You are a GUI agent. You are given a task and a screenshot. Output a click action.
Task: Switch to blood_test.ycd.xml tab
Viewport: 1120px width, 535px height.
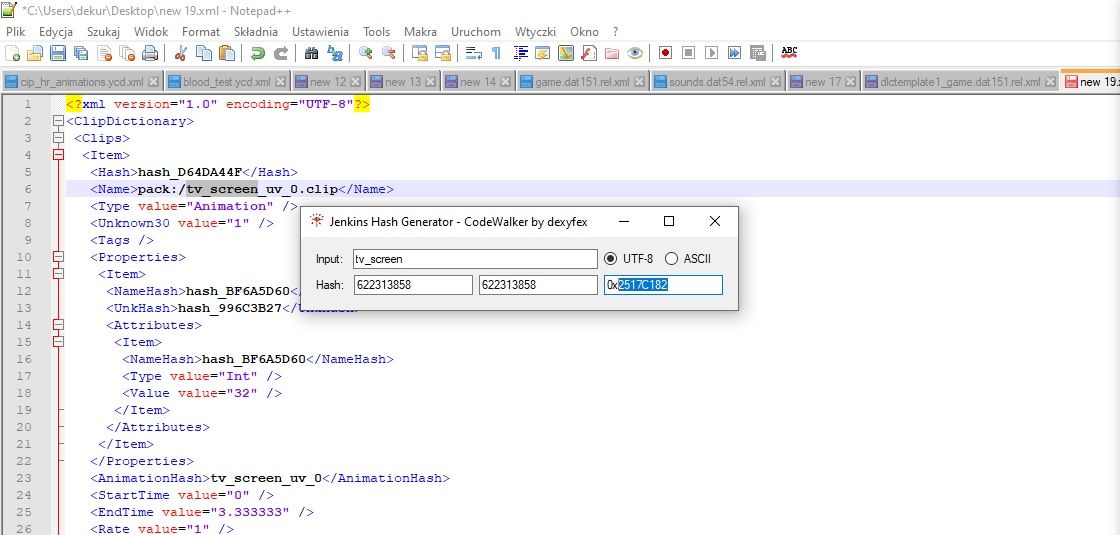226,81
